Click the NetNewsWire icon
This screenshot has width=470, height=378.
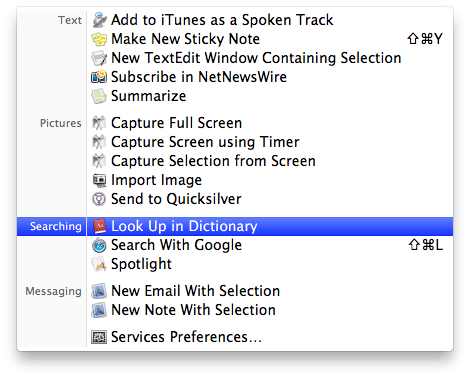99,77
